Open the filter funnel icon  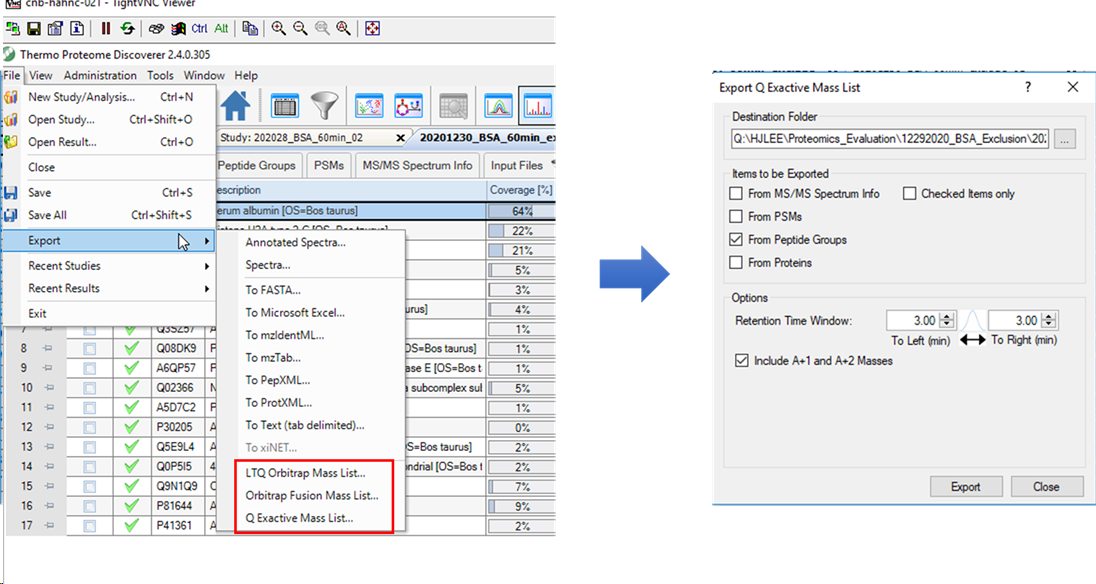[324, 107]
